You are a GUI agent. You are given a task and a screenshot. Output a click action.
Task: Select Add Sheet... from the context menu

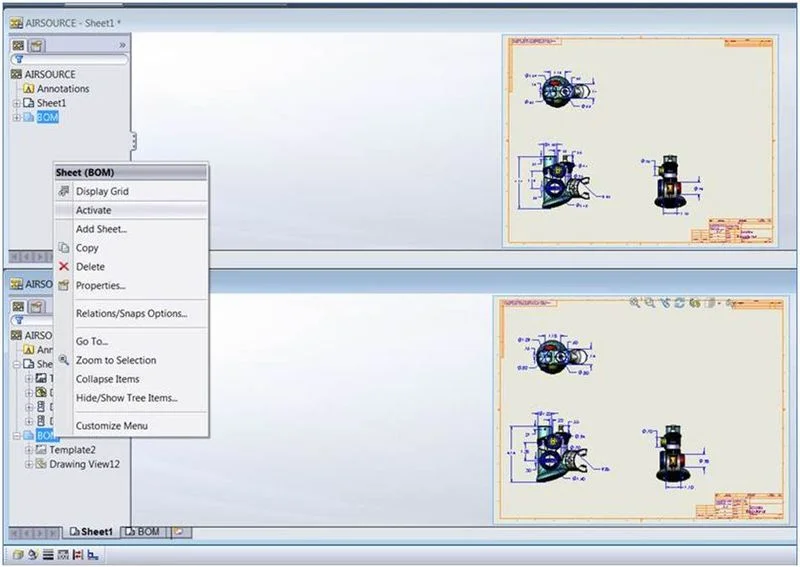click(x=131, y=229)
